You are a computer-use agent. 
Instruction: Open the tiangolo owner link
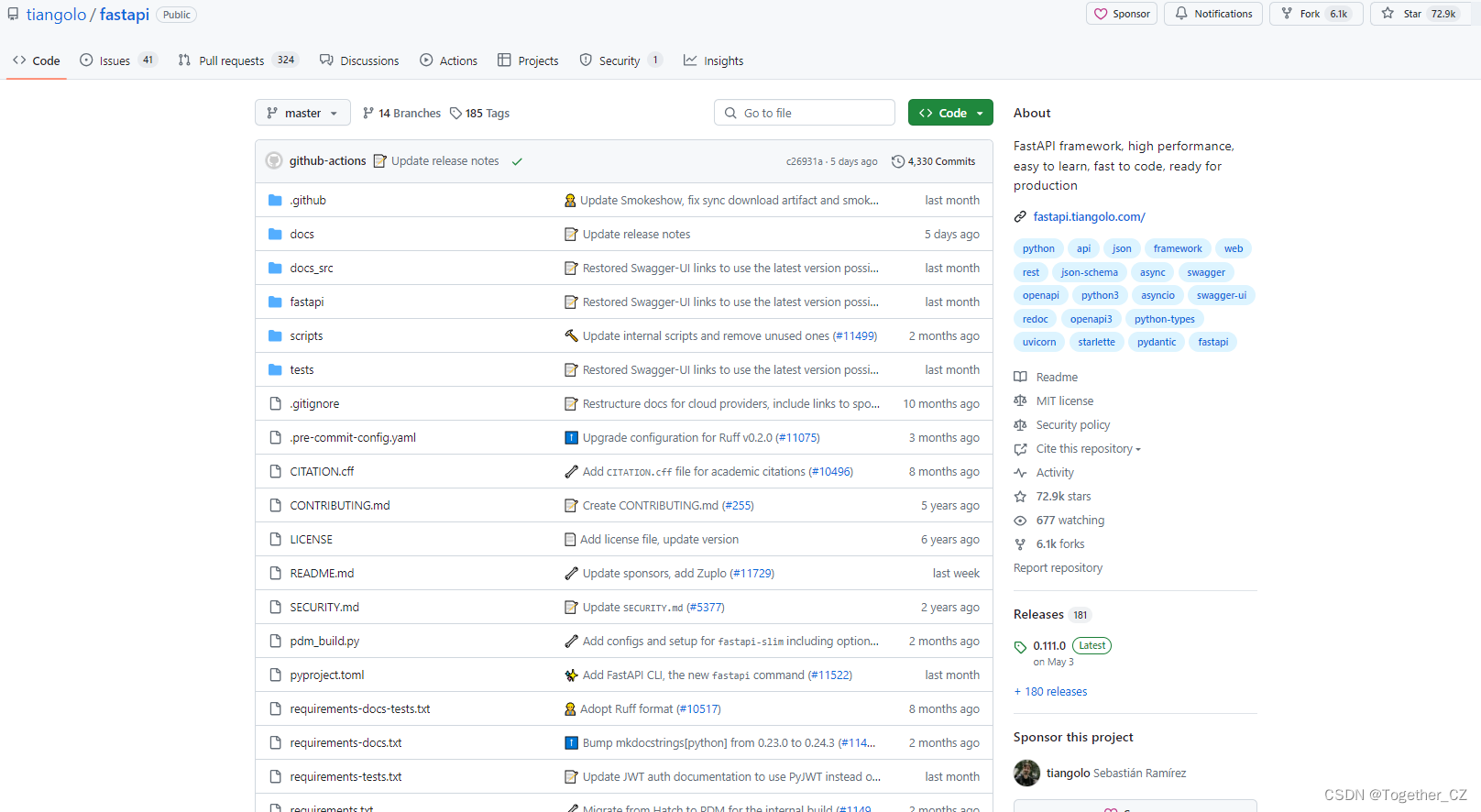(56, 15)
